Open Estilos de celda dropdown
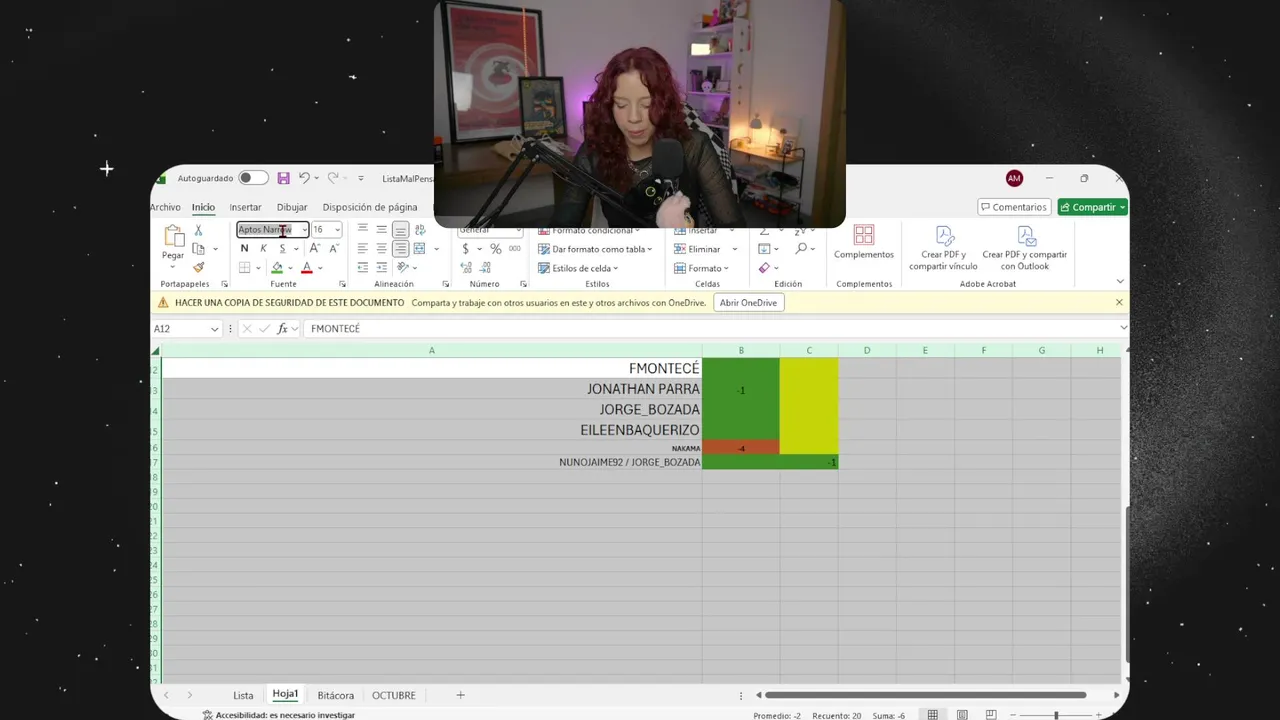Image resolution: width=1280 pixels, height=720 pixels. click(578, 268)
